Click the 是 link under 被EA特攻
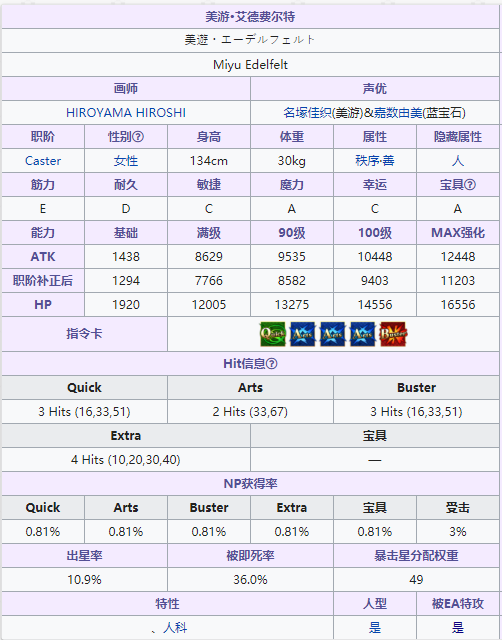 (x=458, y=627)
